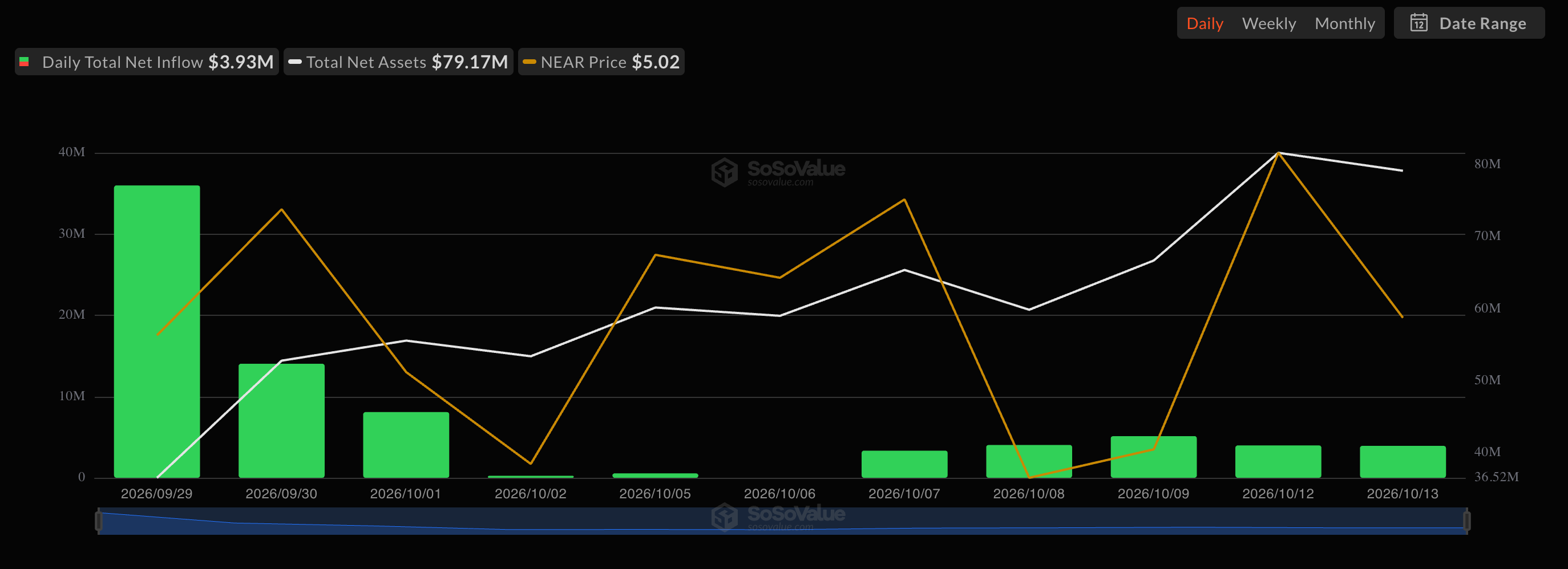Select left handle of range slider

(99, 521)
